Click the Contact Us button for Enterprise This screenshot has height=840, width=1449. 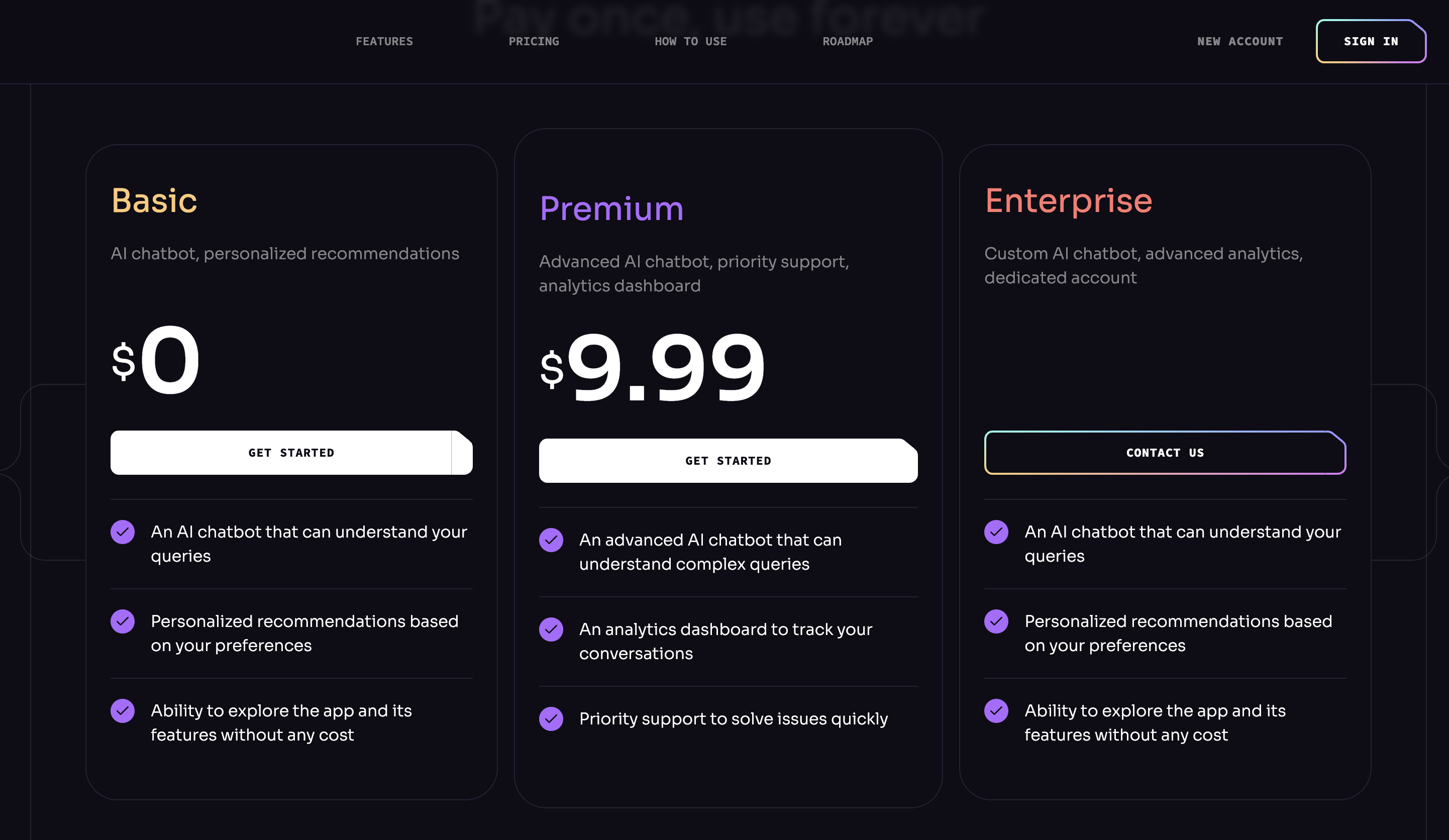tap(1165, 453)
